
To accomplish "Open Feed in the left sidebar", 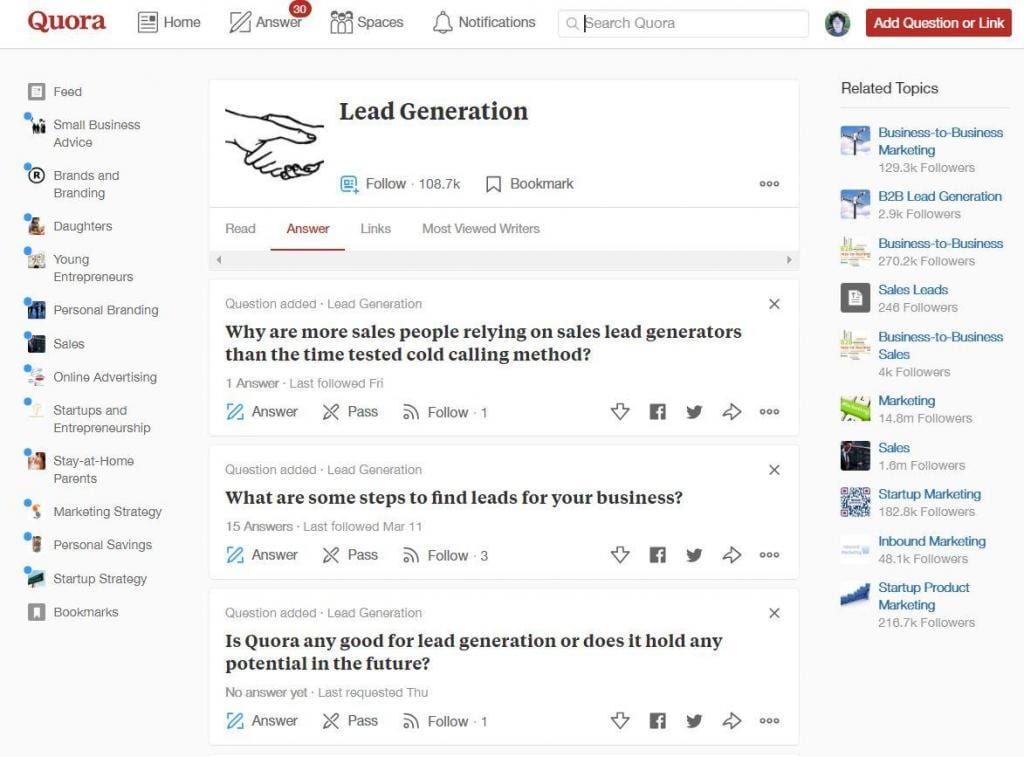I will (x=55, y=91).
